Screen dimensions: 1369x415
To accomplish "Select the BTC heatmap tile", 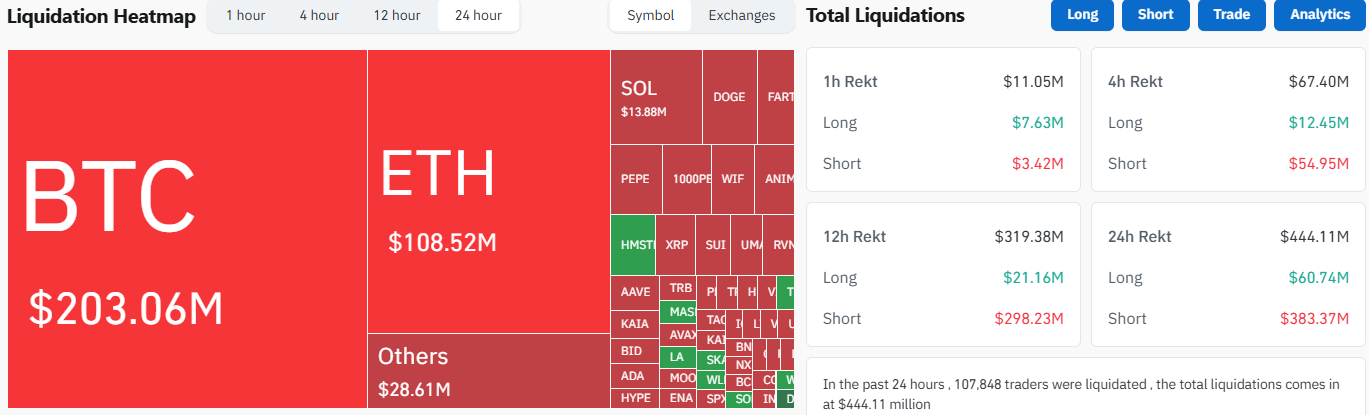I will tap(188, 228).
